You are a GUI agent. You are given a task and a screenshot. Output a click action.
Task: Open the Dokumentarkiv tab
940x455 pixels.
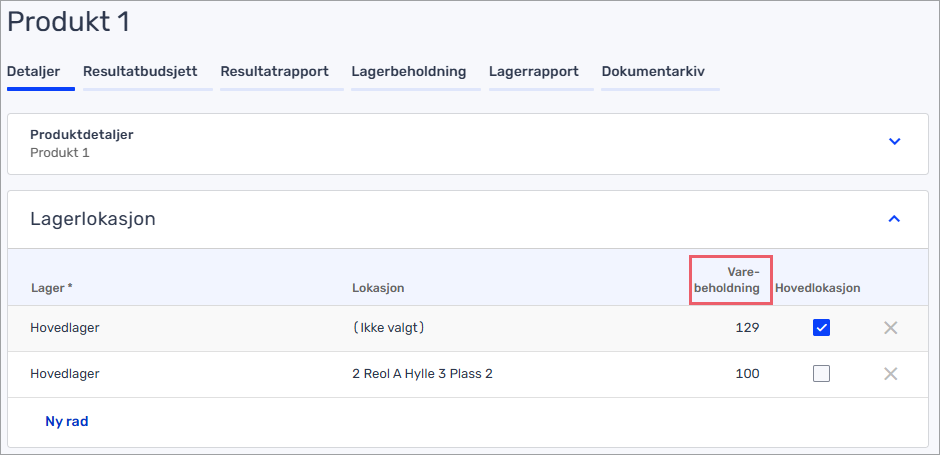(x=653, y=72)
